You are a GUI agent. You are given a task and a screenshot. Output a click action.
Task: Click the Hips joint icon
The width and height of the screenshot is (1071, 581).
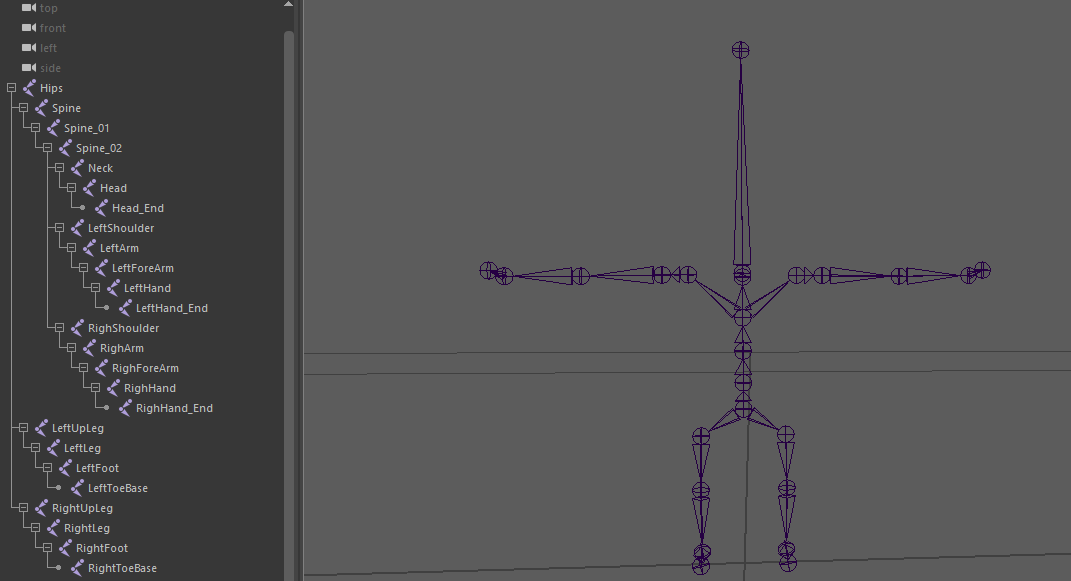click(x=29, y=87)
